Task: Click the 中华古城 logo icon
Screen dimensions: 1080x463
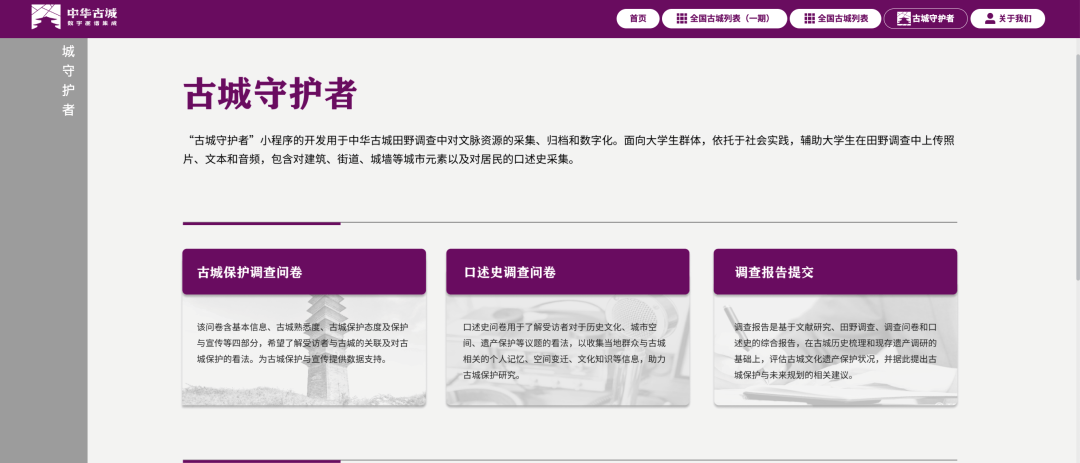Action: coord(46,16)
